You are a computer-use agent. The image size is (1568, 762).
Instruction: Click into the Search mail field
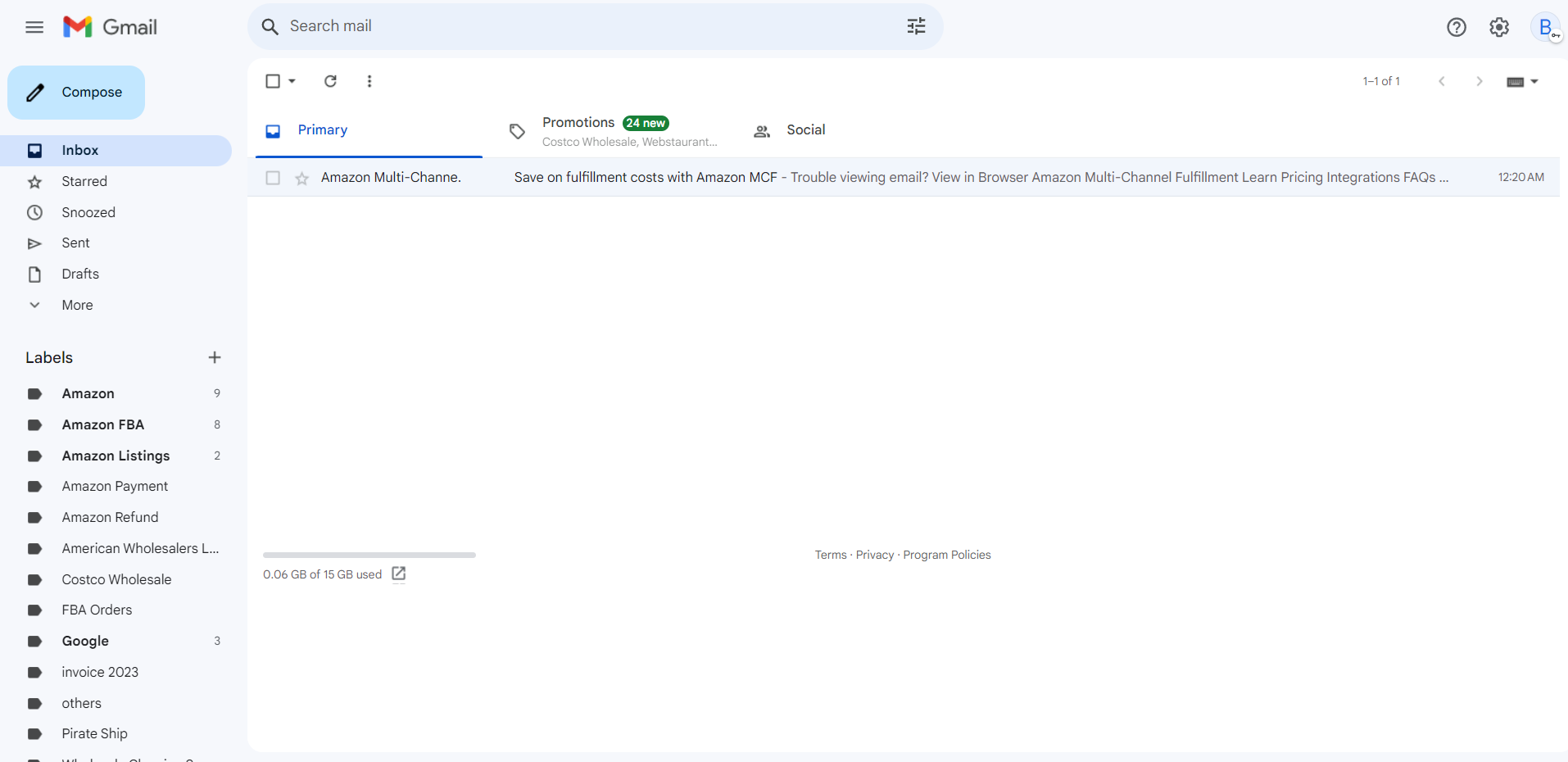(x=594, y=26)
